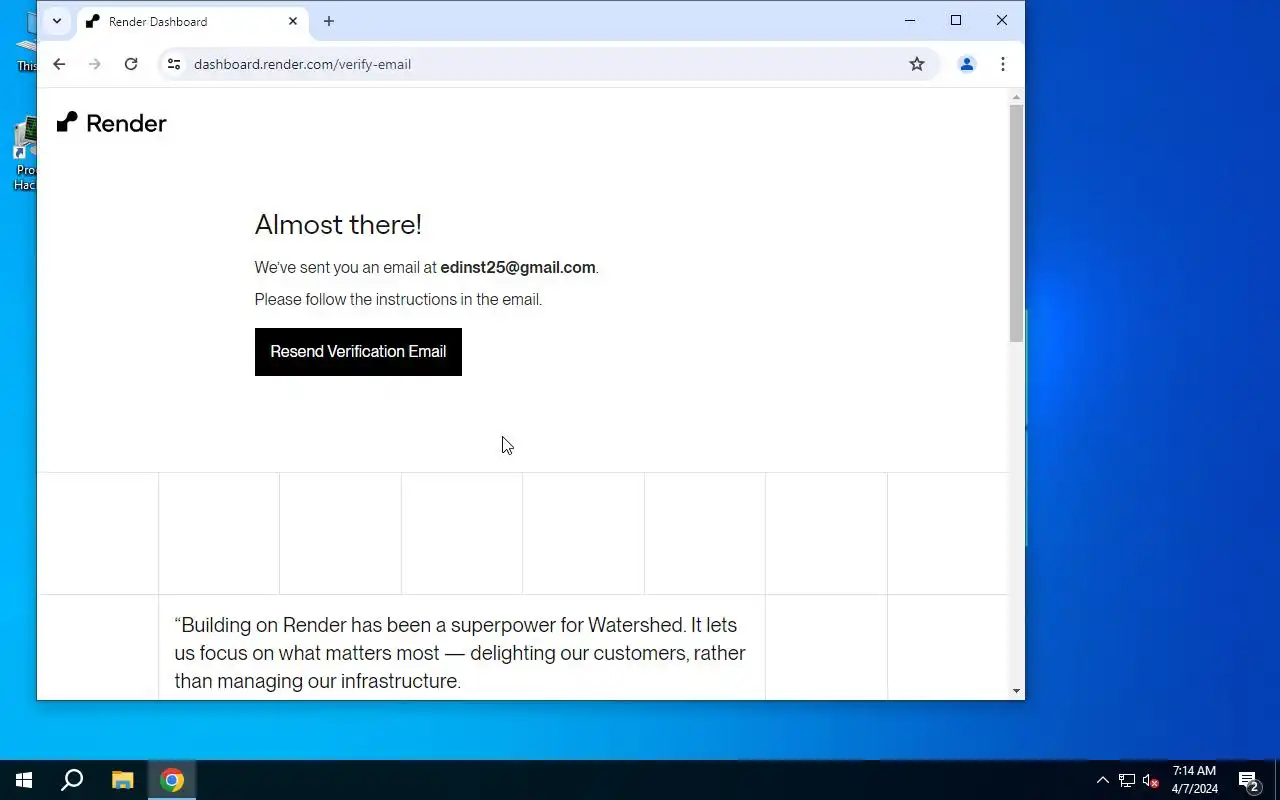Viewport: 1280px width, 800px height.
Task: Click scrollbar up arrow
Action: point(1016,98)
